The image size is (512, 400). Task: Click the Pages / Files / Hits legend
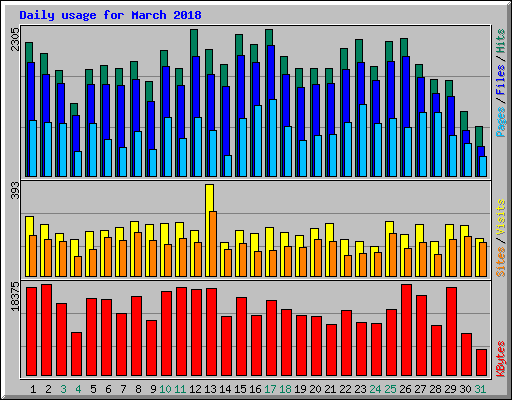(x=501, y=83)
